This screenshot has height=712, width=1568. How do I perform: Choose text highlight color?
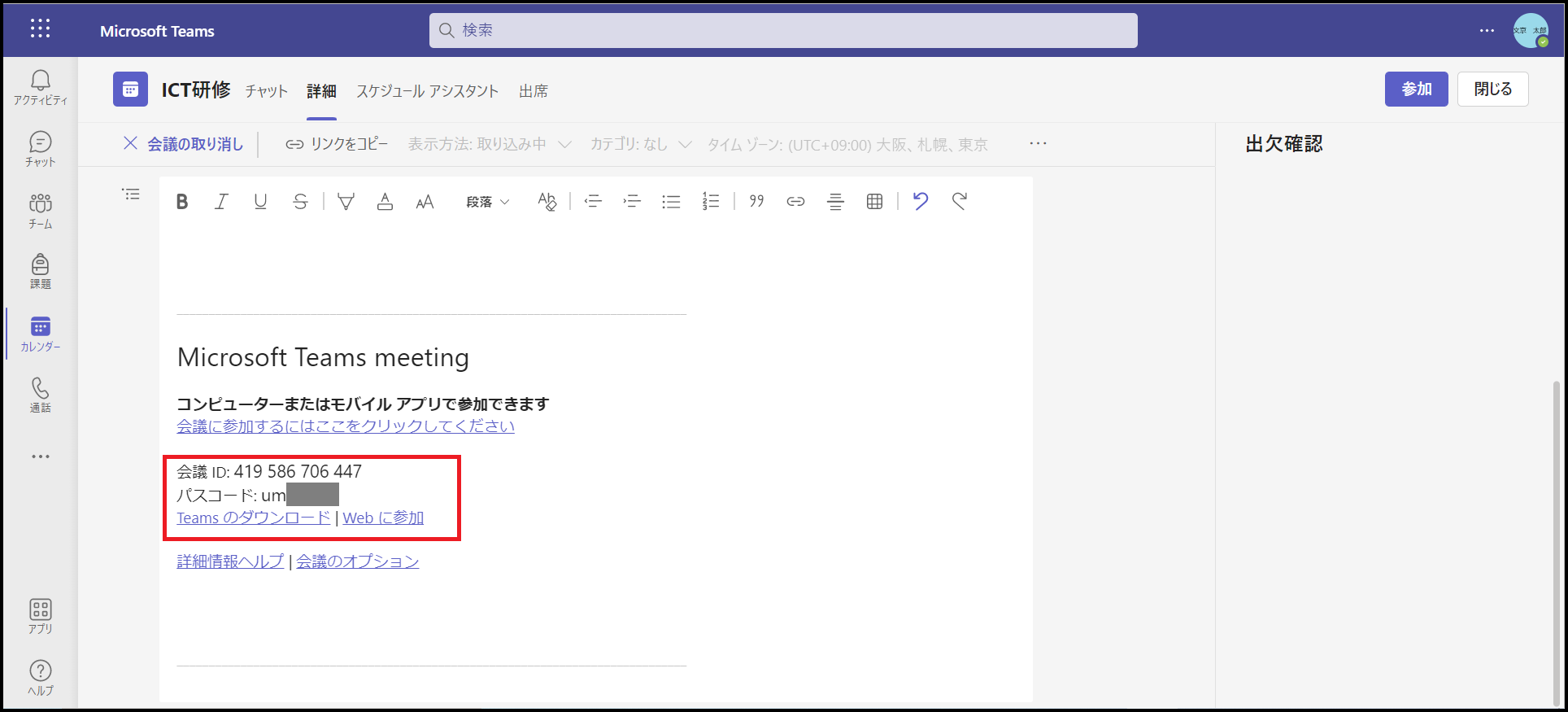coord(346,202)
